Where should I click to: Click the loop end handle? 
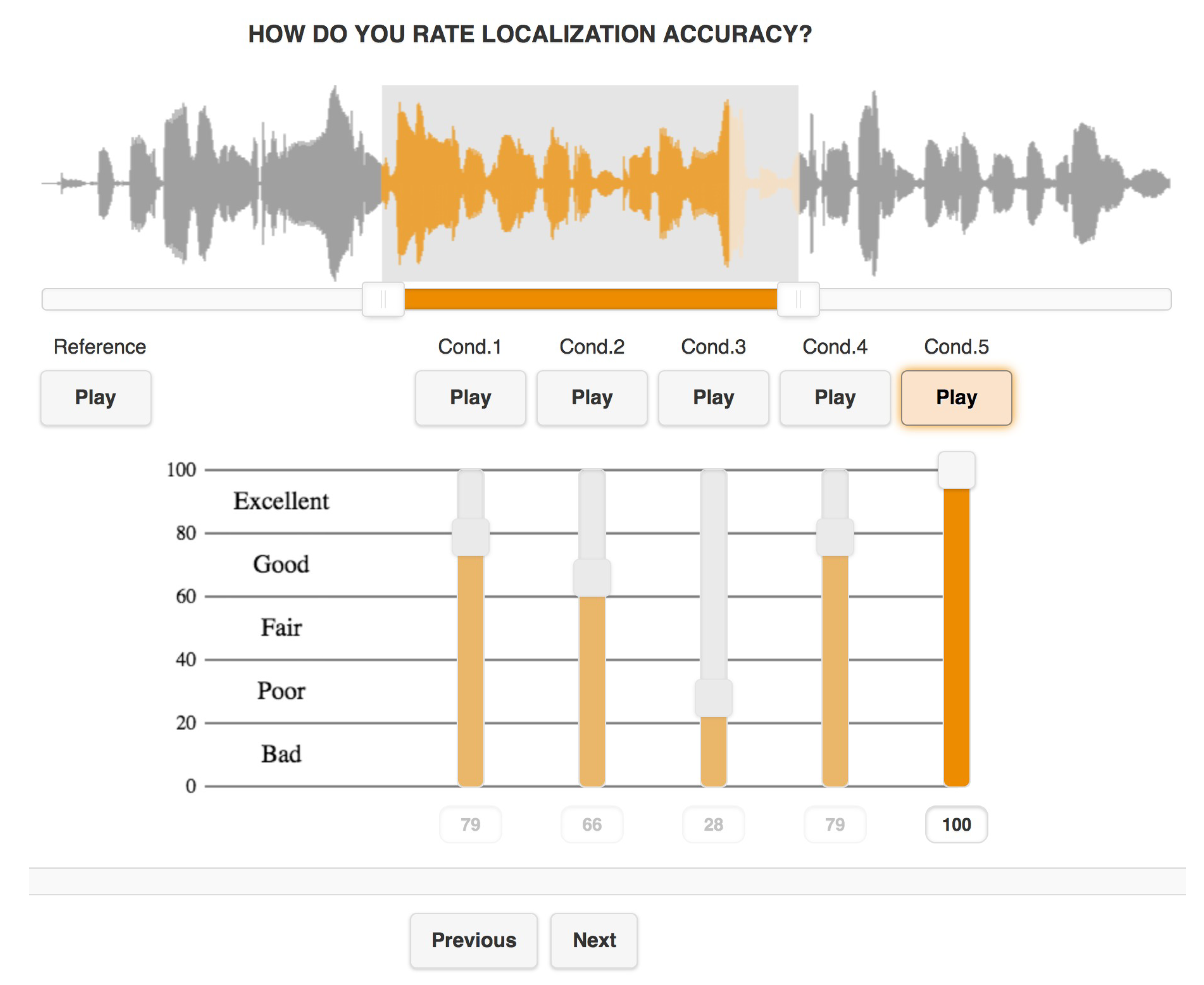coord(798,299)
